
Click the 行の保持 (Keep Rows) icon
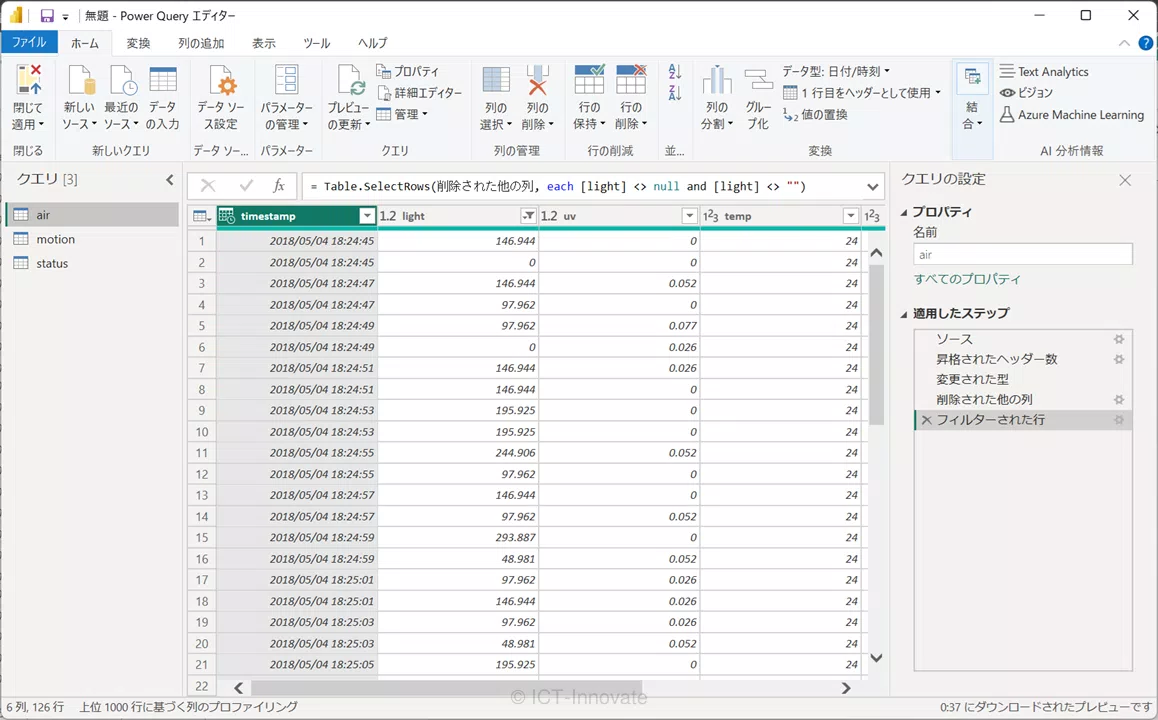(589, 80)
